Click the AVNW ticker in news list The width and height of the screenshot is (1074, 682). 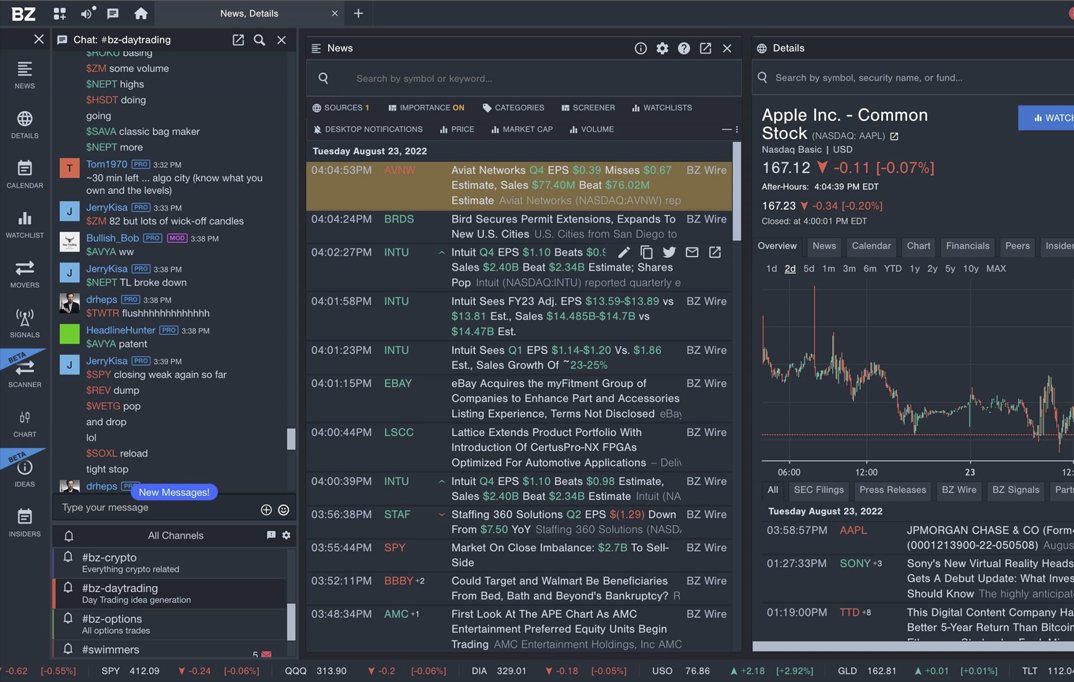point(399,170)
